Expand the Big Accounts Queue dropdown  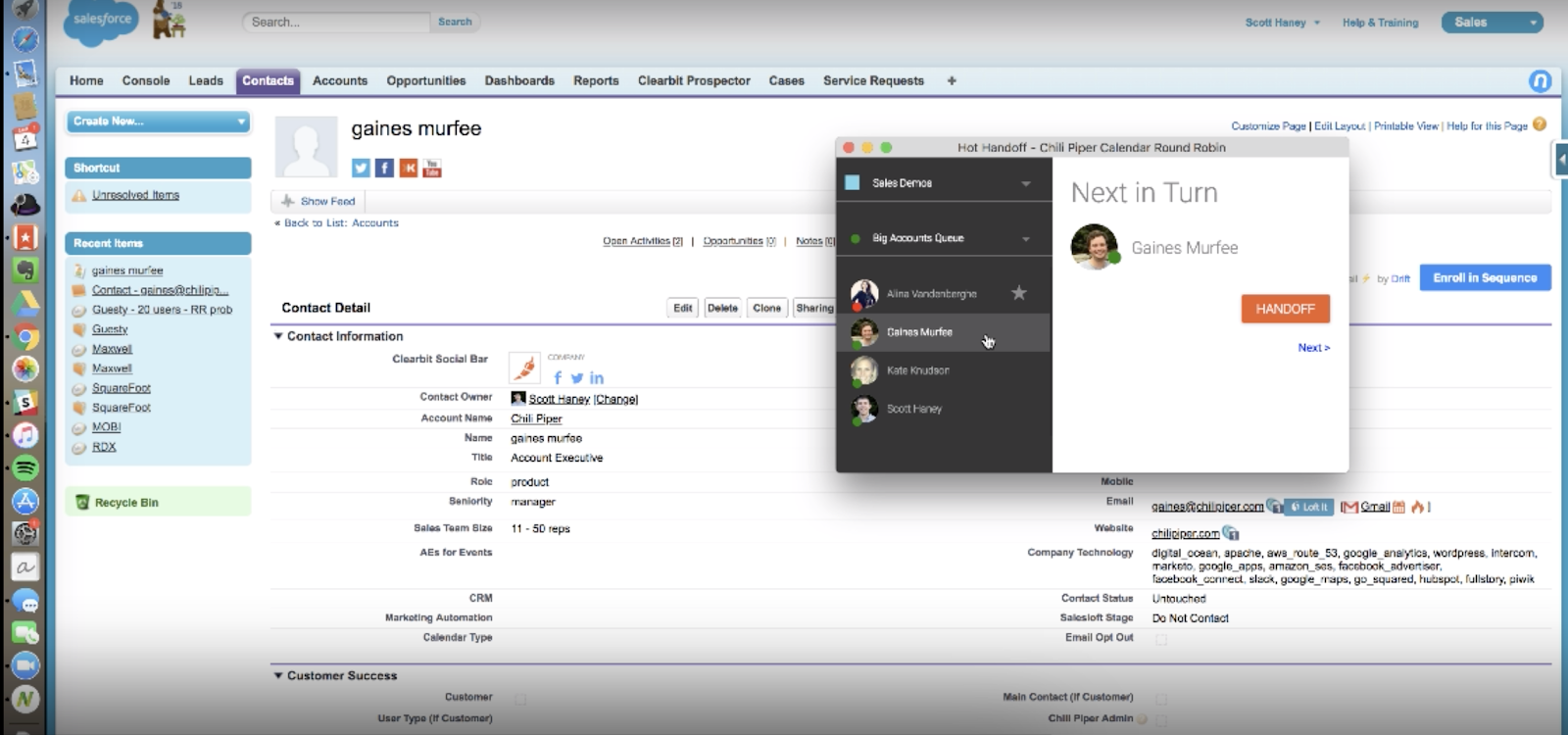(943, 238)
